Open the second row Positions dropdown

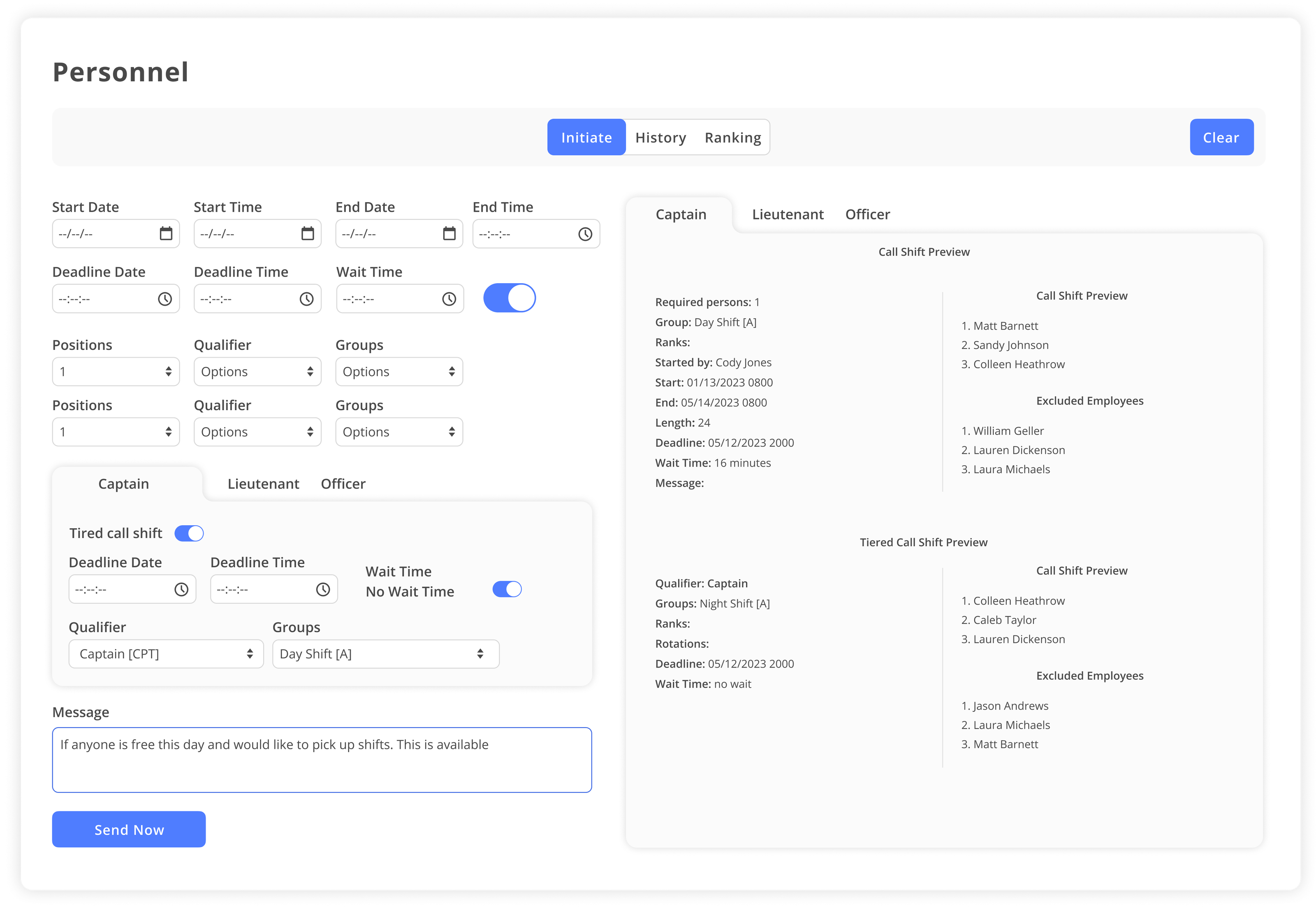click(x=116, y=432)
